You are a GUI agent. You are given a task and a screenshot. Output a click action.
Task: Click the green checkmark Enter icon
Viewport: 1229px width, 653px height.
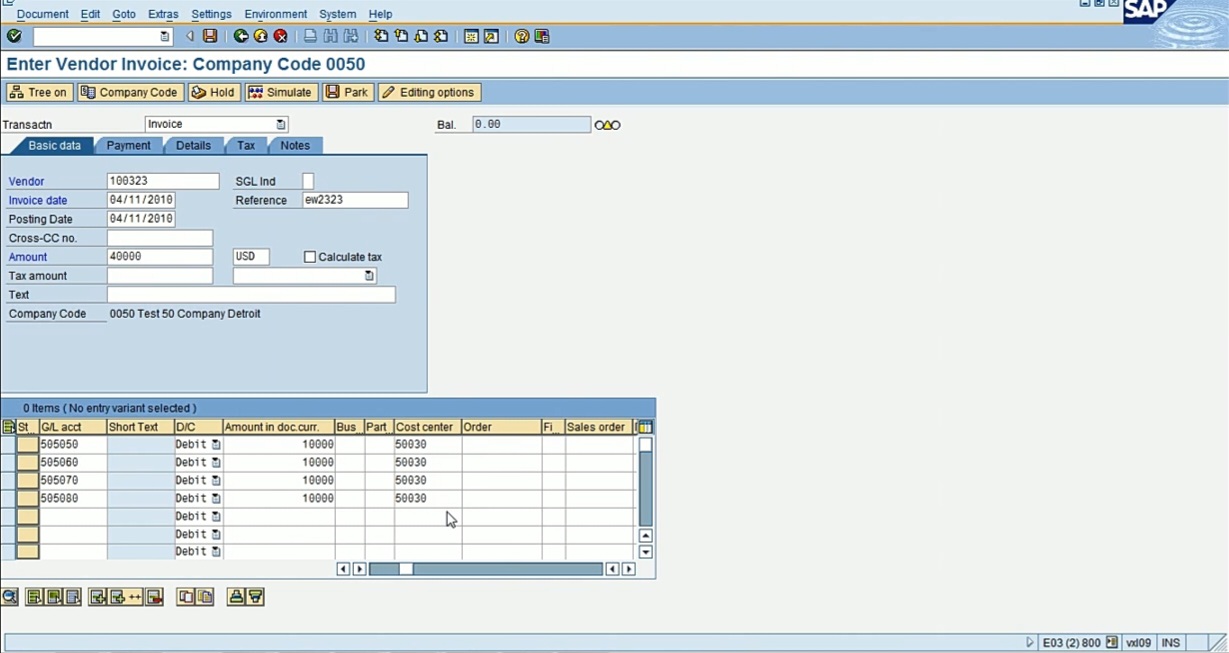pos(13,36)
